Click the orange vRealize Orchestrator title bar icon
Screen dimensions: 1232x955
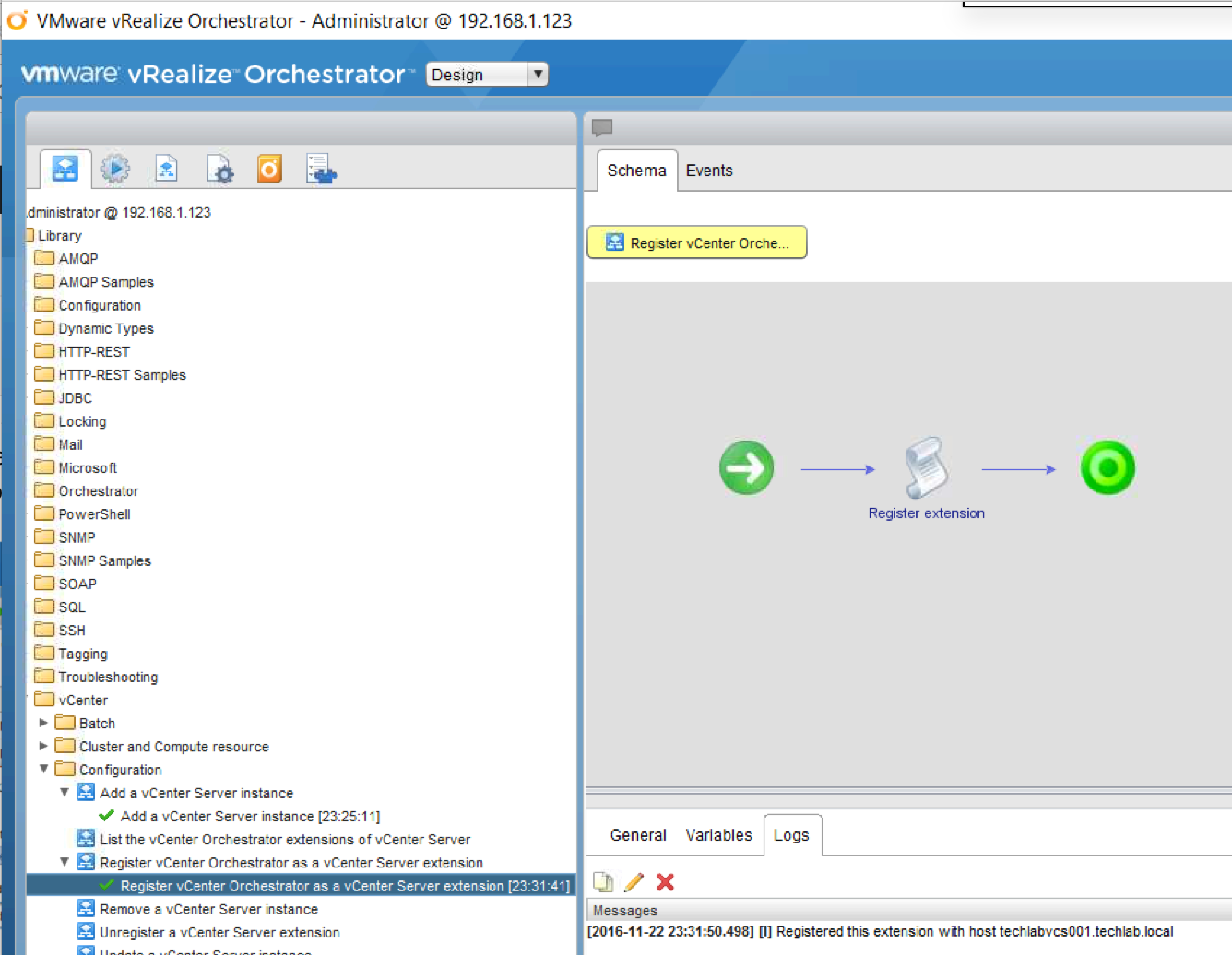pyautogui.click(x=18, y=20)
